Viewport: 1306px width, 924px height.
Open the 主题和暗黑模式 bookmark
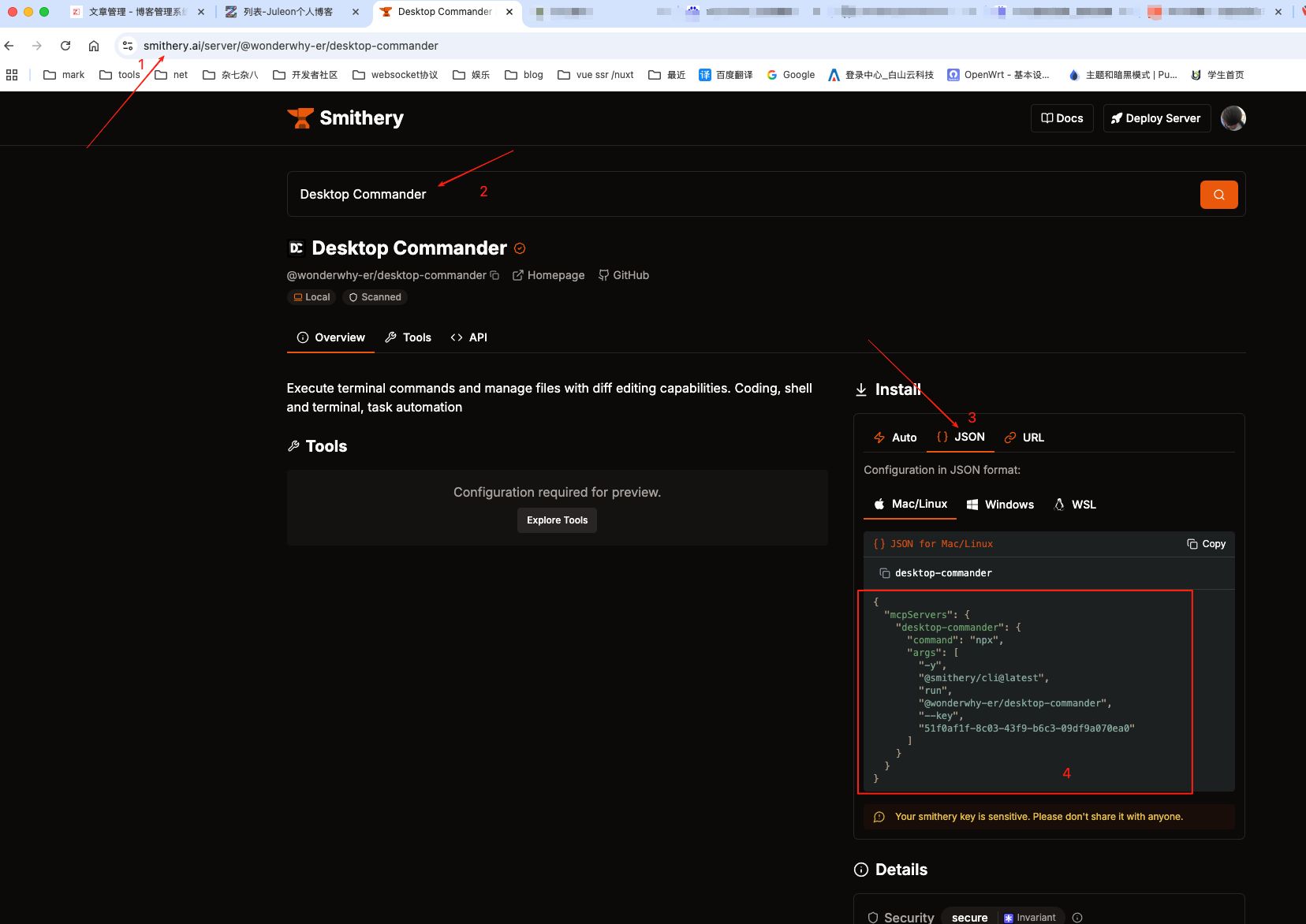(1123, 75)
